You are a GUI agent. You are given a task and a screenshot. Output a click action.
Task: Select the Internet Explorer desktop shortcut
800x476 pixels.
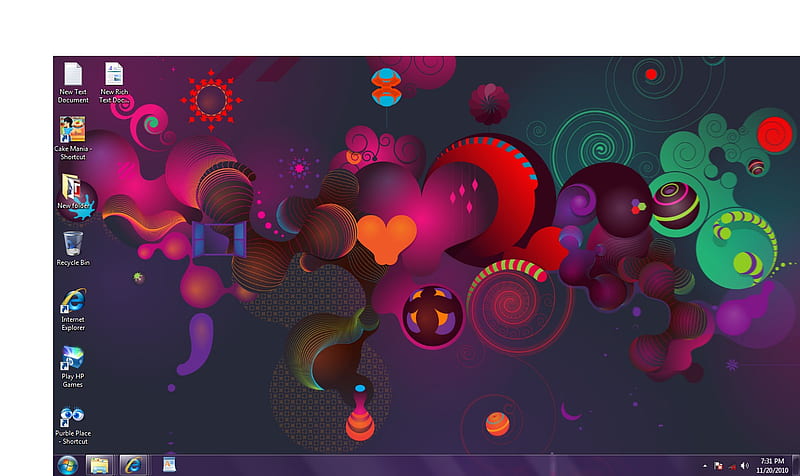(x=73, y=309)
